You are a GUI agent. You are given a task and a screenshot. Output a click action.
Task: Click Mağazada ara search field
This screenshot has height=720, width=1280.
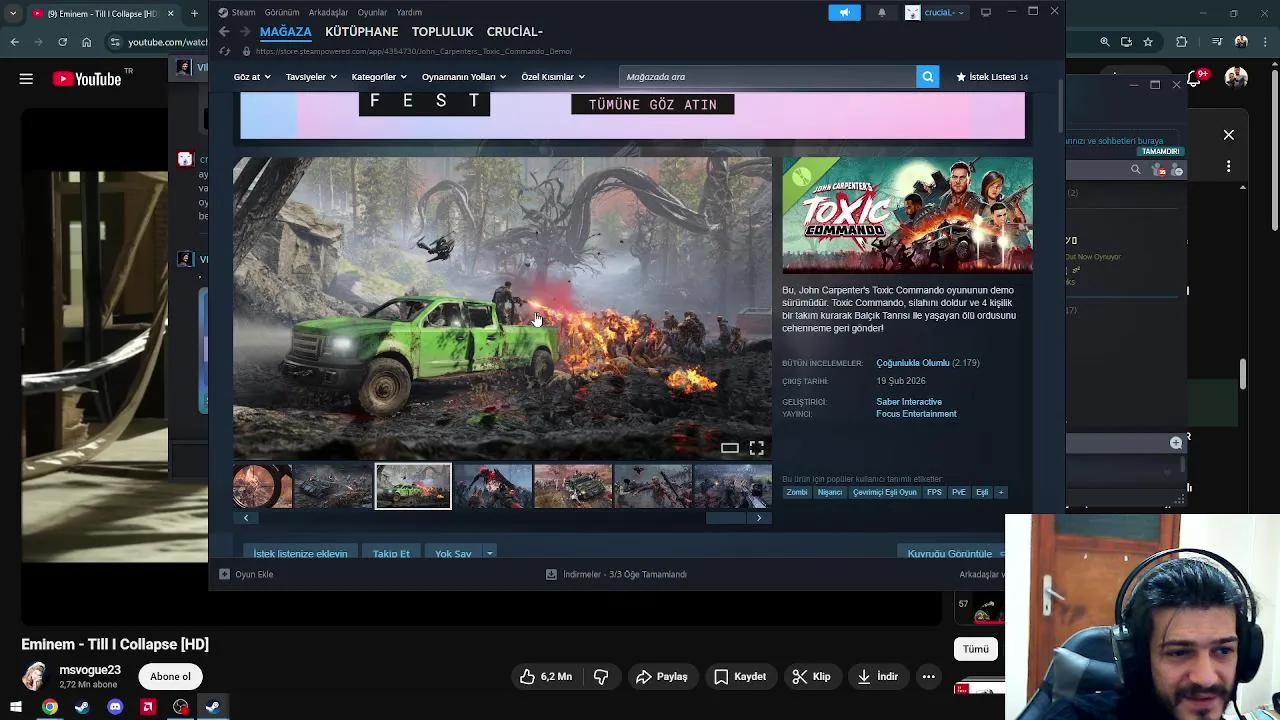pos(767,77)
